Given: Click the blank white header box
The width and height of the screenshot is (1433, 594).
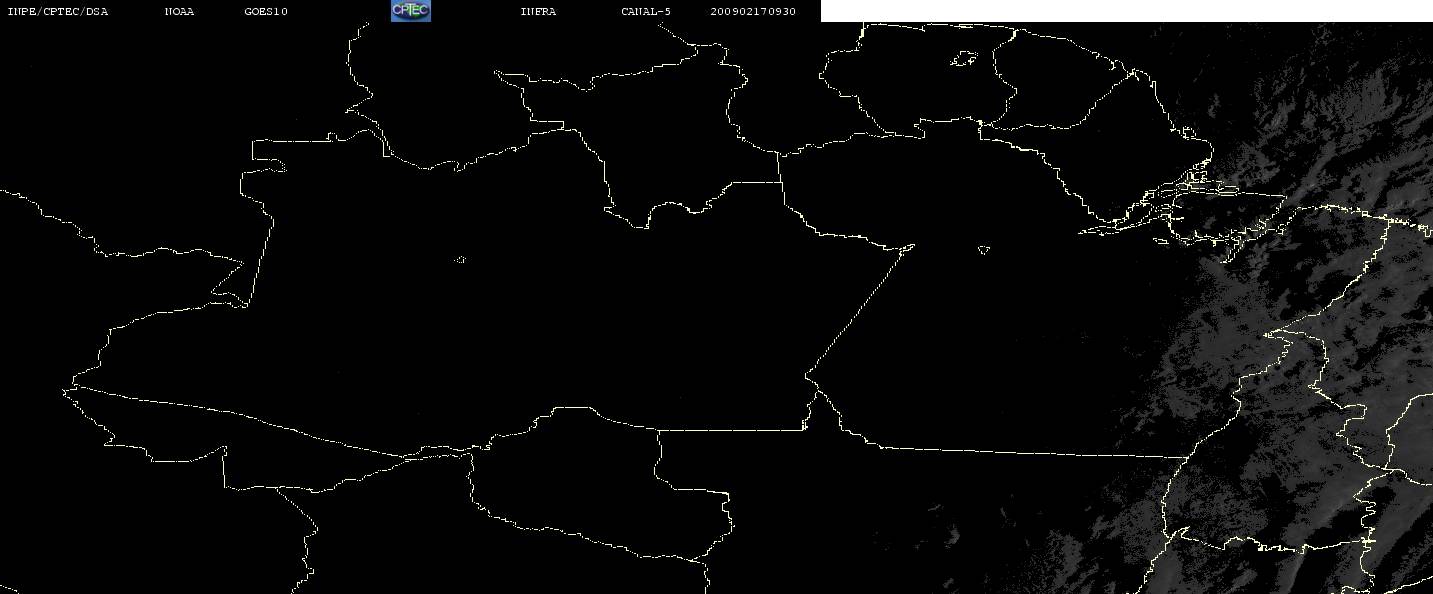Looking at the screenshot, I should 1126,11.
